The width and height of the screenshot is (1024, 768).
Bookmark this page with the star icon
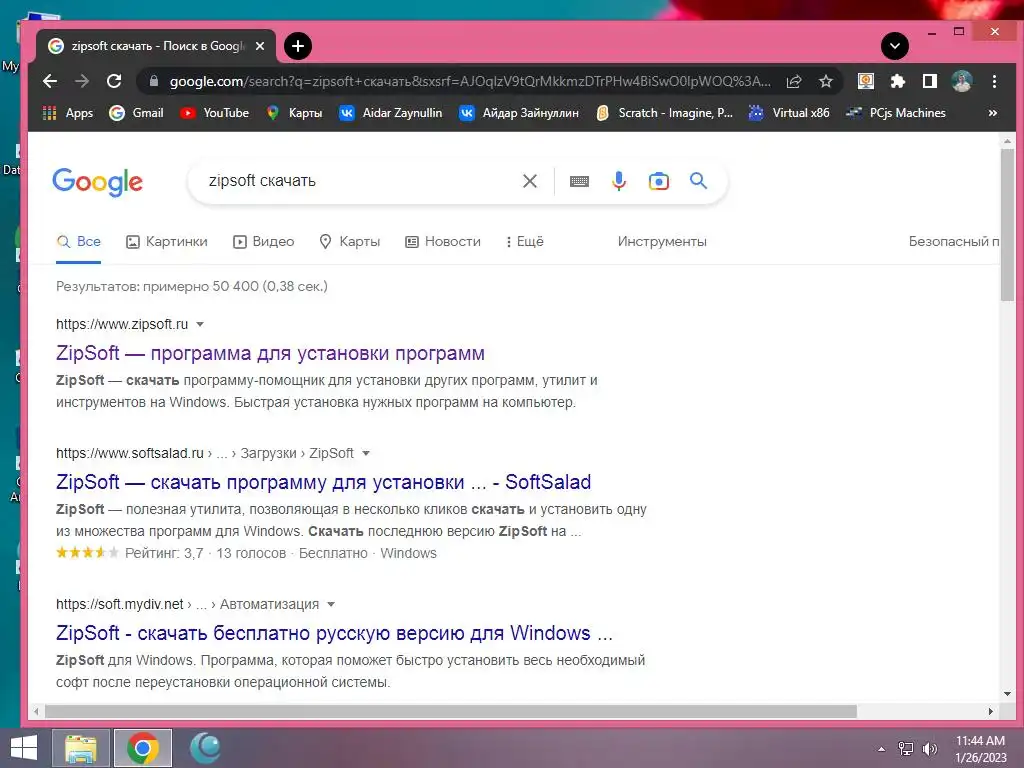tap(825, 81)
